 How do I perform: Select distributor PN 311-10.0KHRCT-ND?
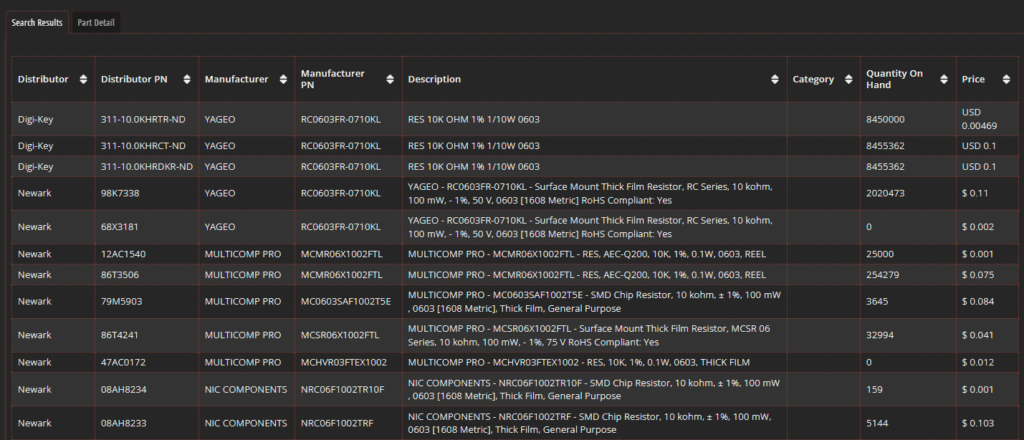click(143, 146)
